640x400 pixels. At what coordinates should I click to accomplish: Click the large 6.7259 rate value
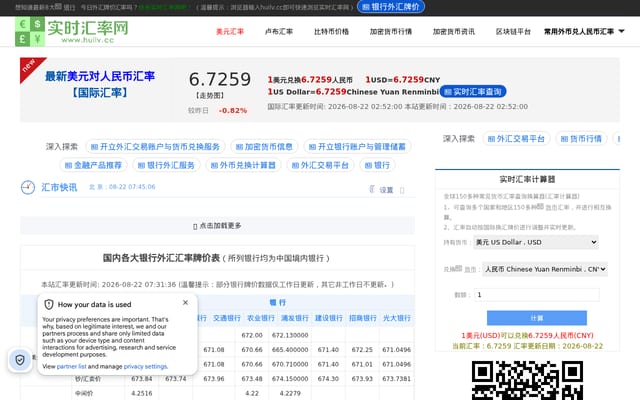220,79
